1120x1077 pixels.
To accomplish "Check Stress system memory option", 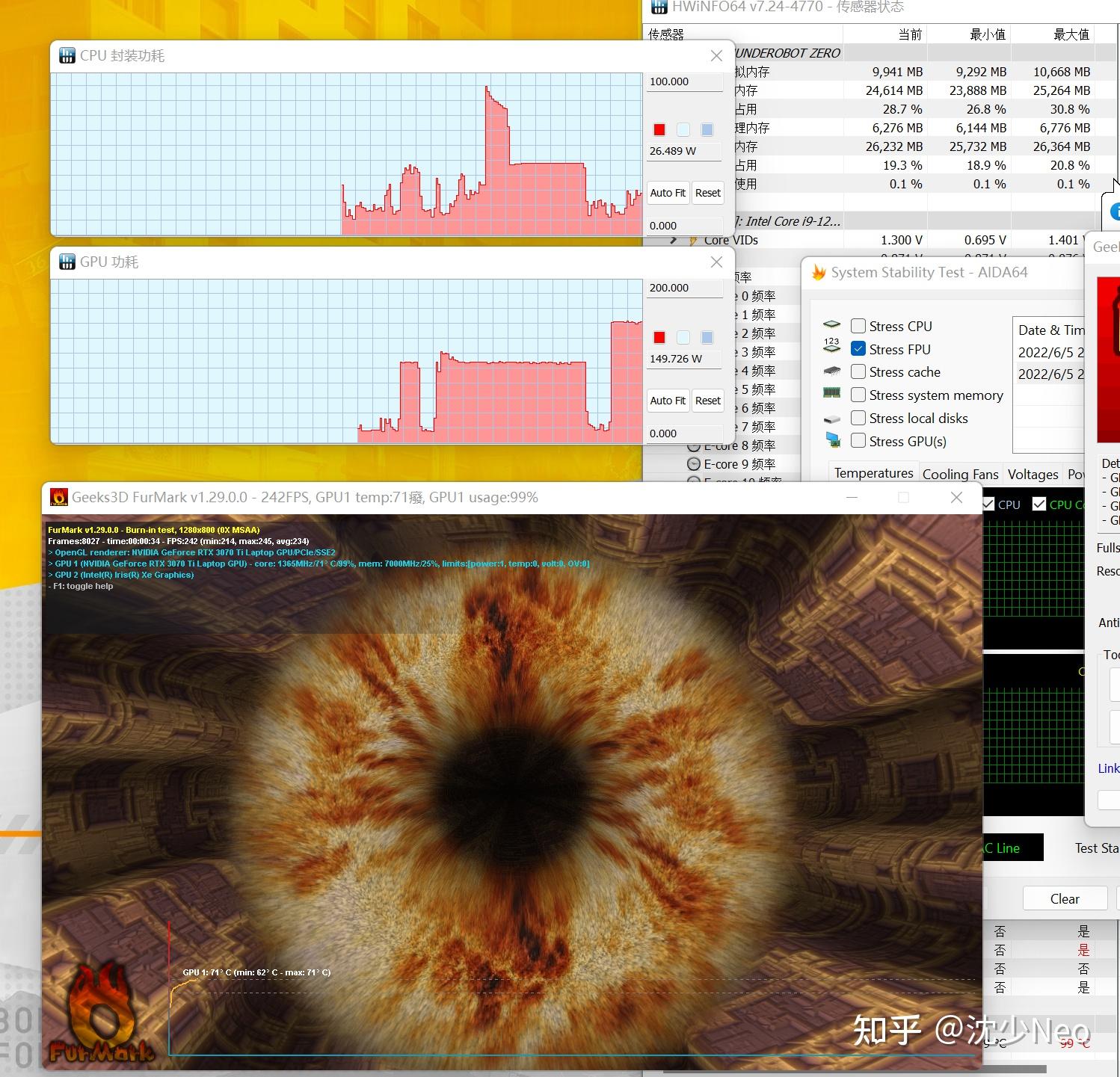I will [x=858, y=395].
